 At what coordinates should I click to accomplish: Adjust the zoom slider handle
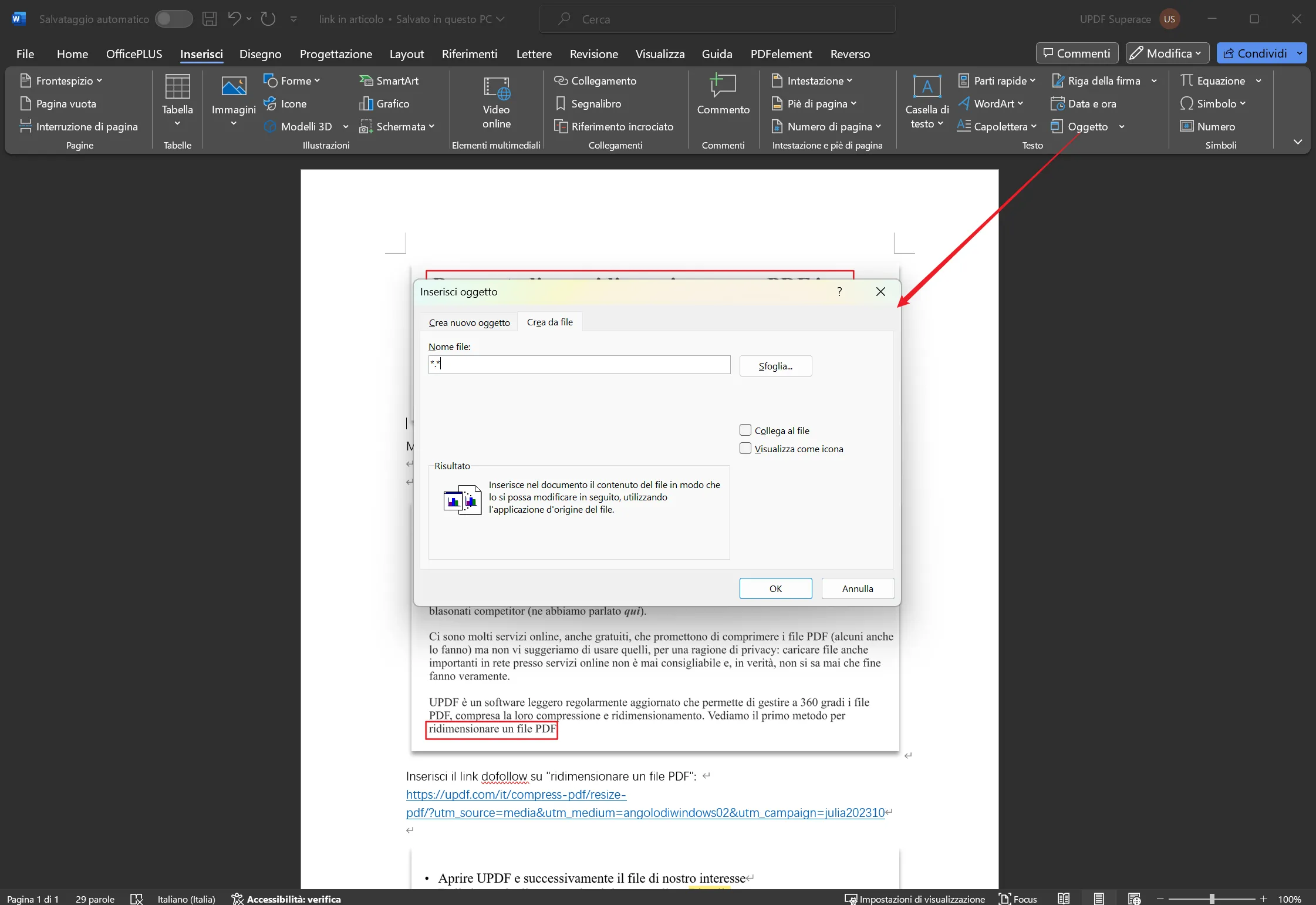click(x=1212, y=899)
